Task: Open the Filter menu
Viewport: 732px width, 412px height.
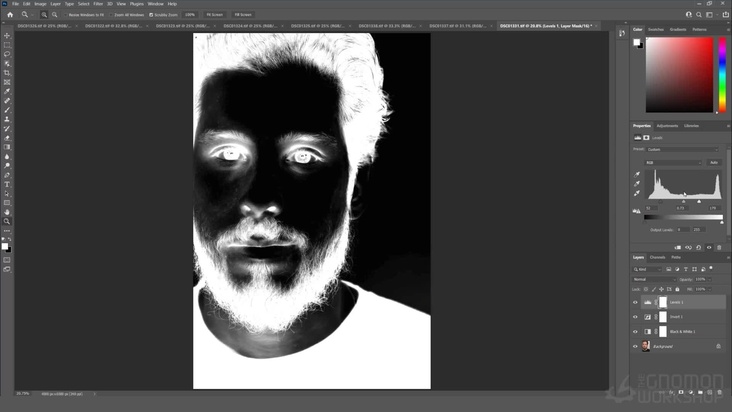Action: 98,4
